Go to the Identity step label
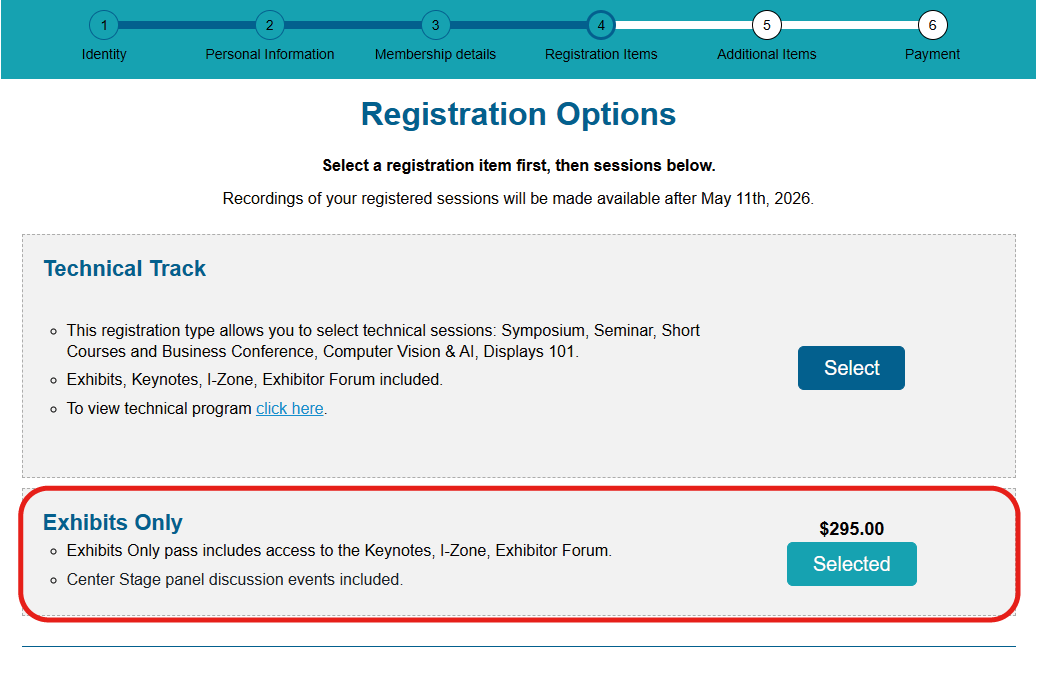Screen dimensions: 1037x675 pos(104,54)
